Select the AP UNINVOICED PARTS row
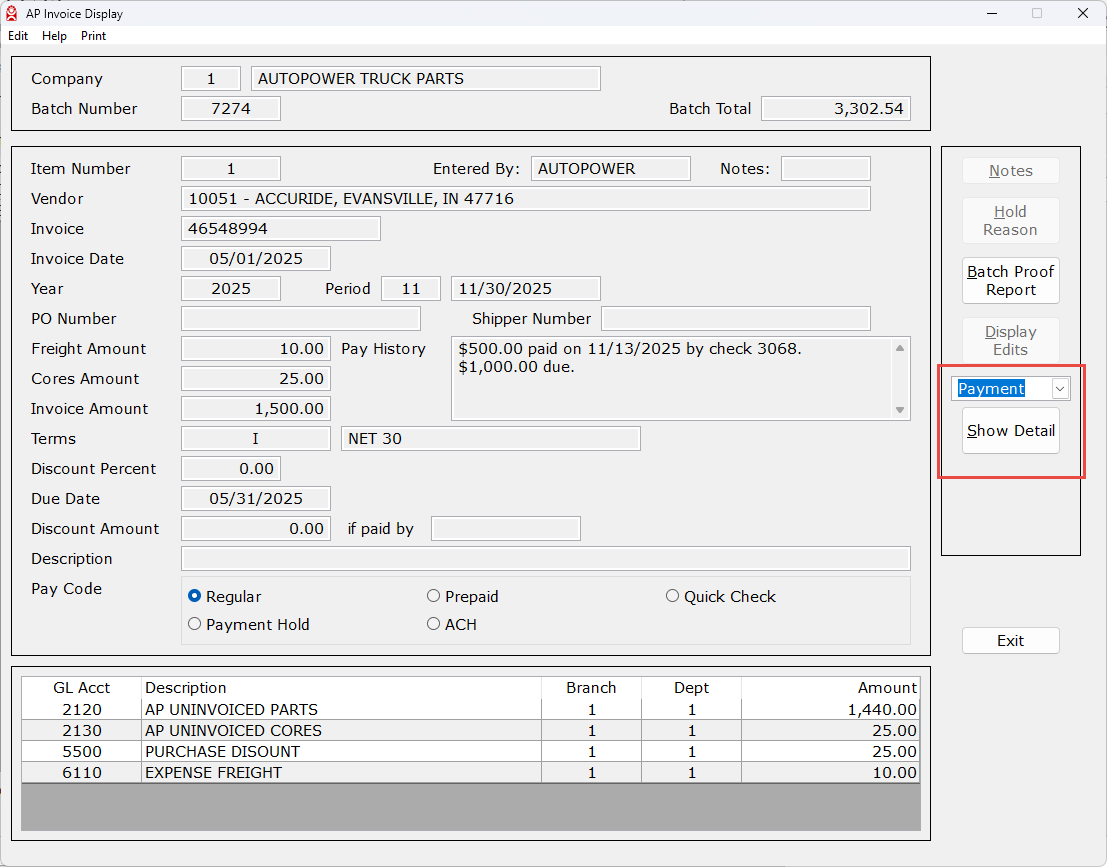Screen dimensions: 1107x867 click(340, 710)
